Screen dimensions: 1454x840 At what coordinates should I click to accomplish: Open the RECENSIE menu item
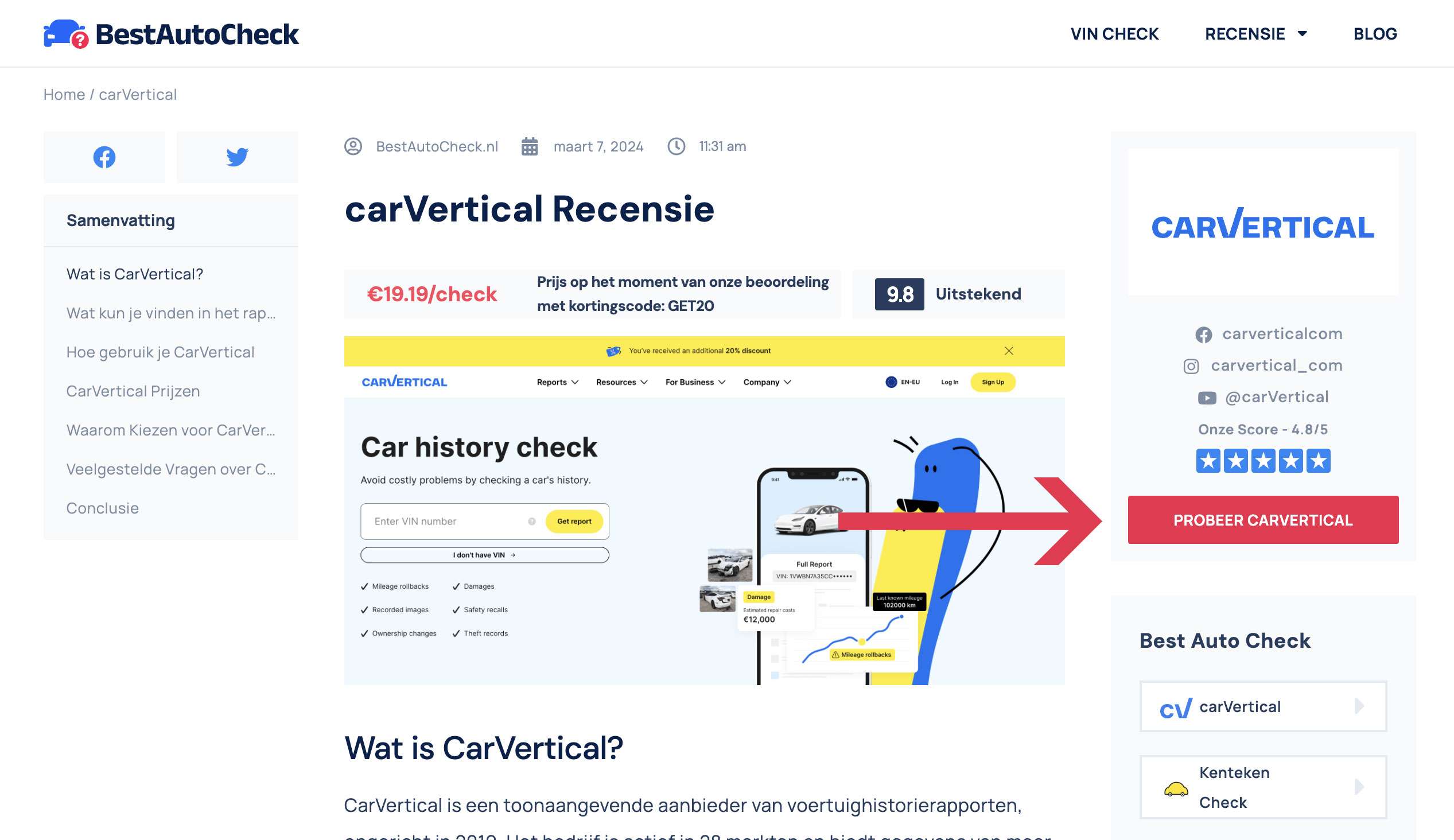pyautogui.click(x=1245, y=34)
